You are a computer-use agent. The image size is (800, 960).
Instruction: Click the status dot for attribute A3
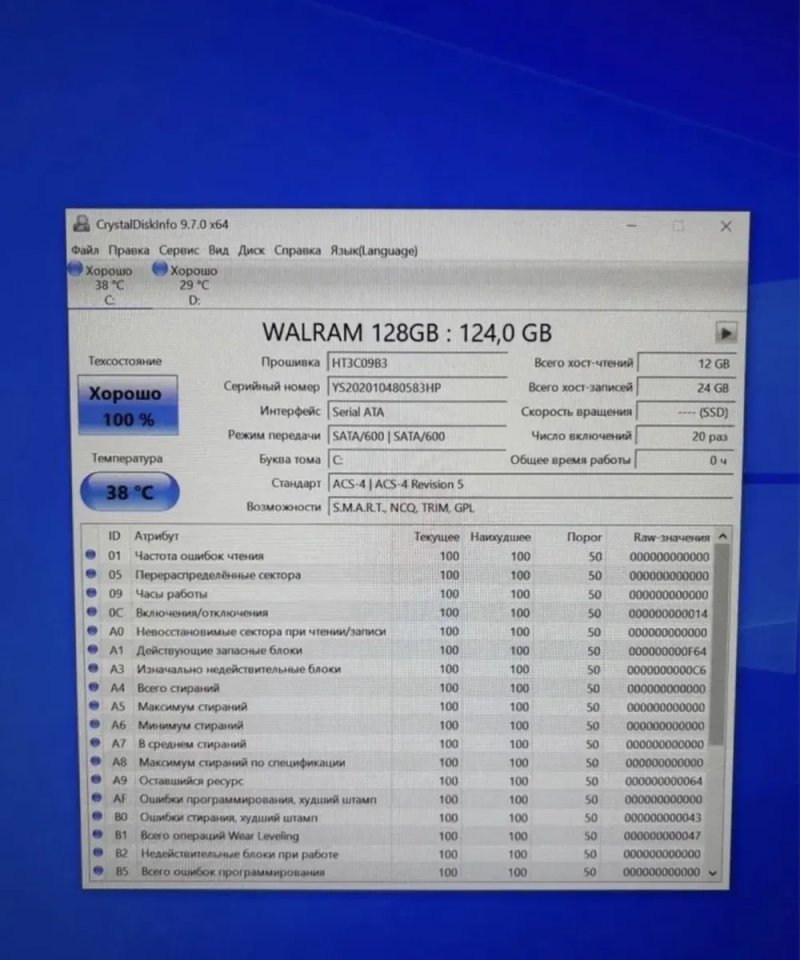94,668
